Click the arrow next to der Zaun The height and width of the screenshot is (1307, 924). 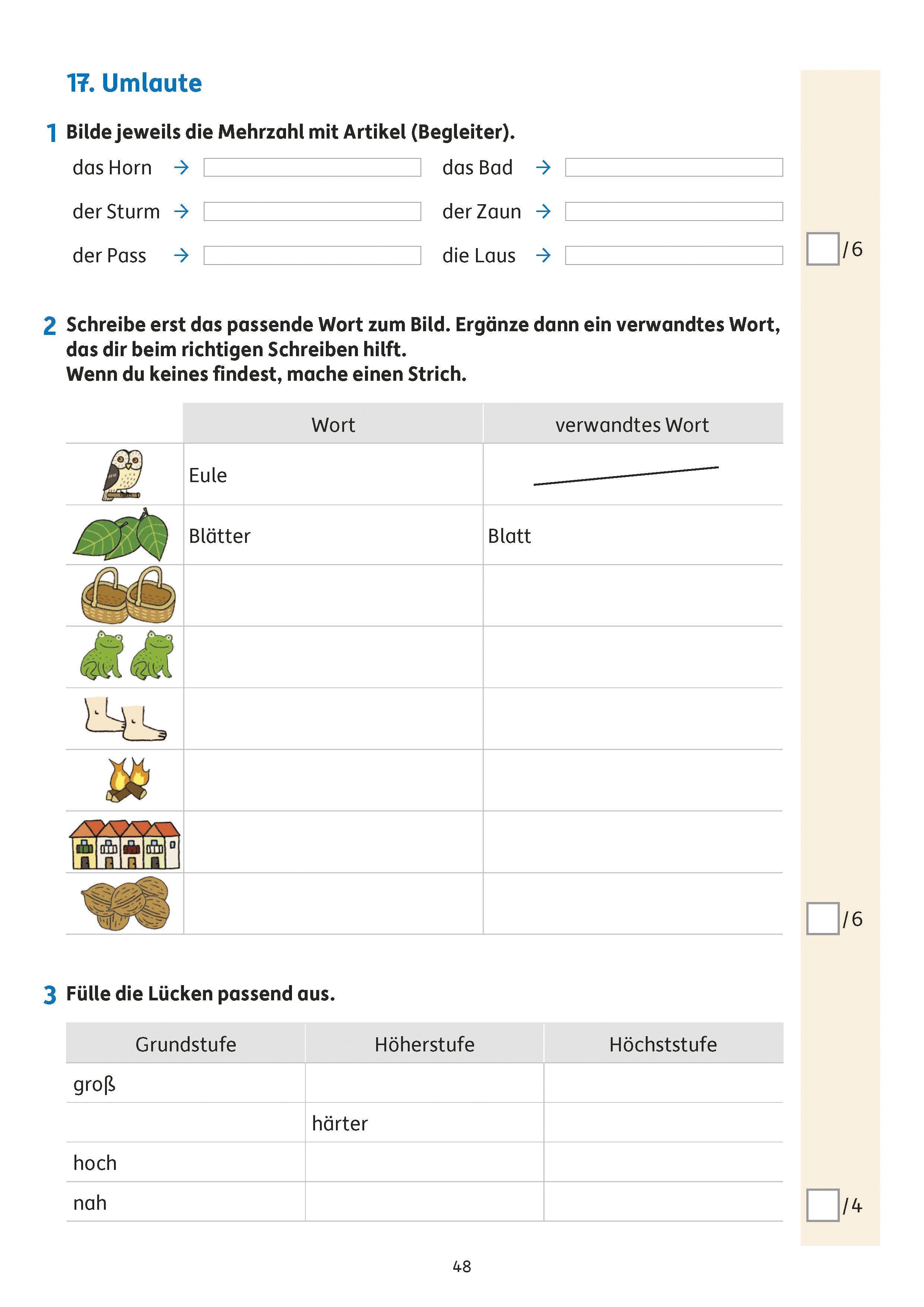tap(543, 211)
